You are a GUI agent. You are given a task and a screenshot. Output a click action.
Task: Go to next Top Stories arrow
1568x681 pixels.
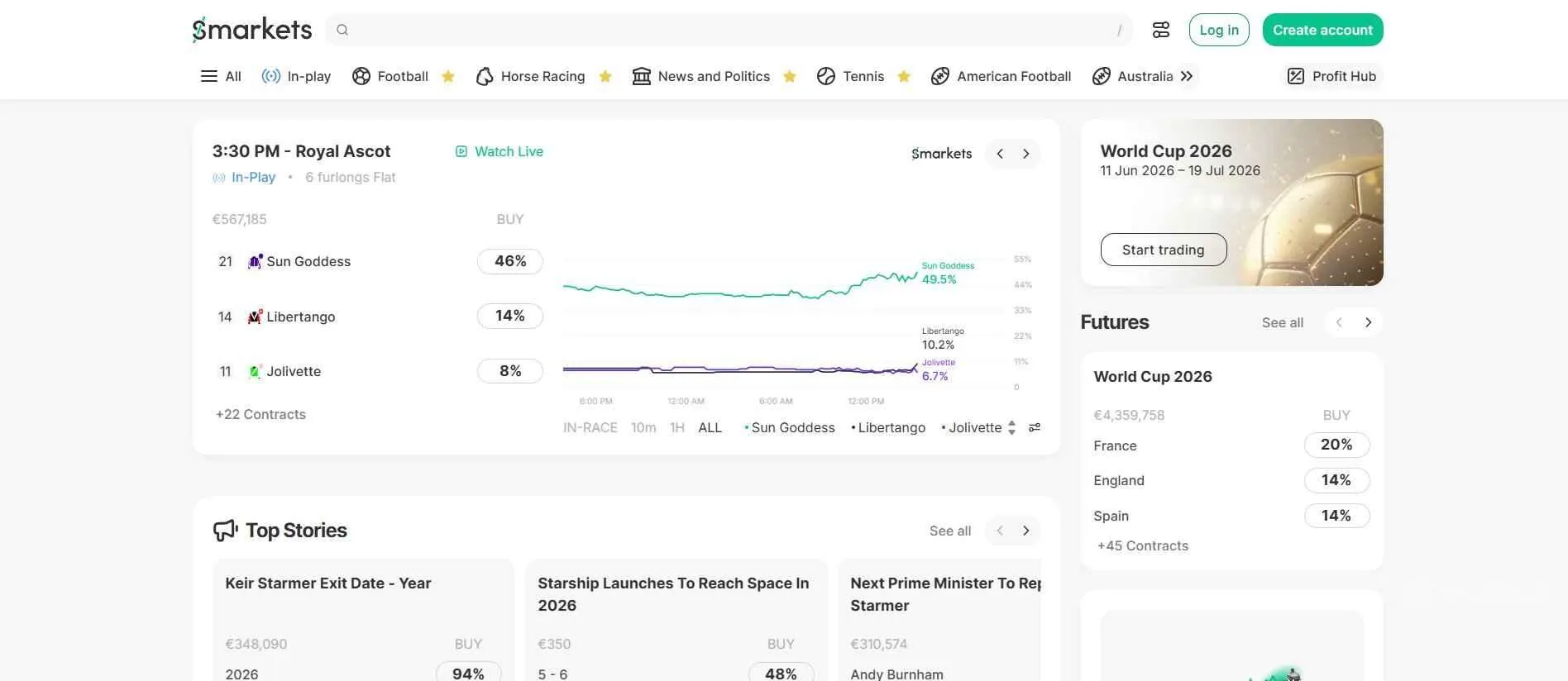click(1026, 531)
